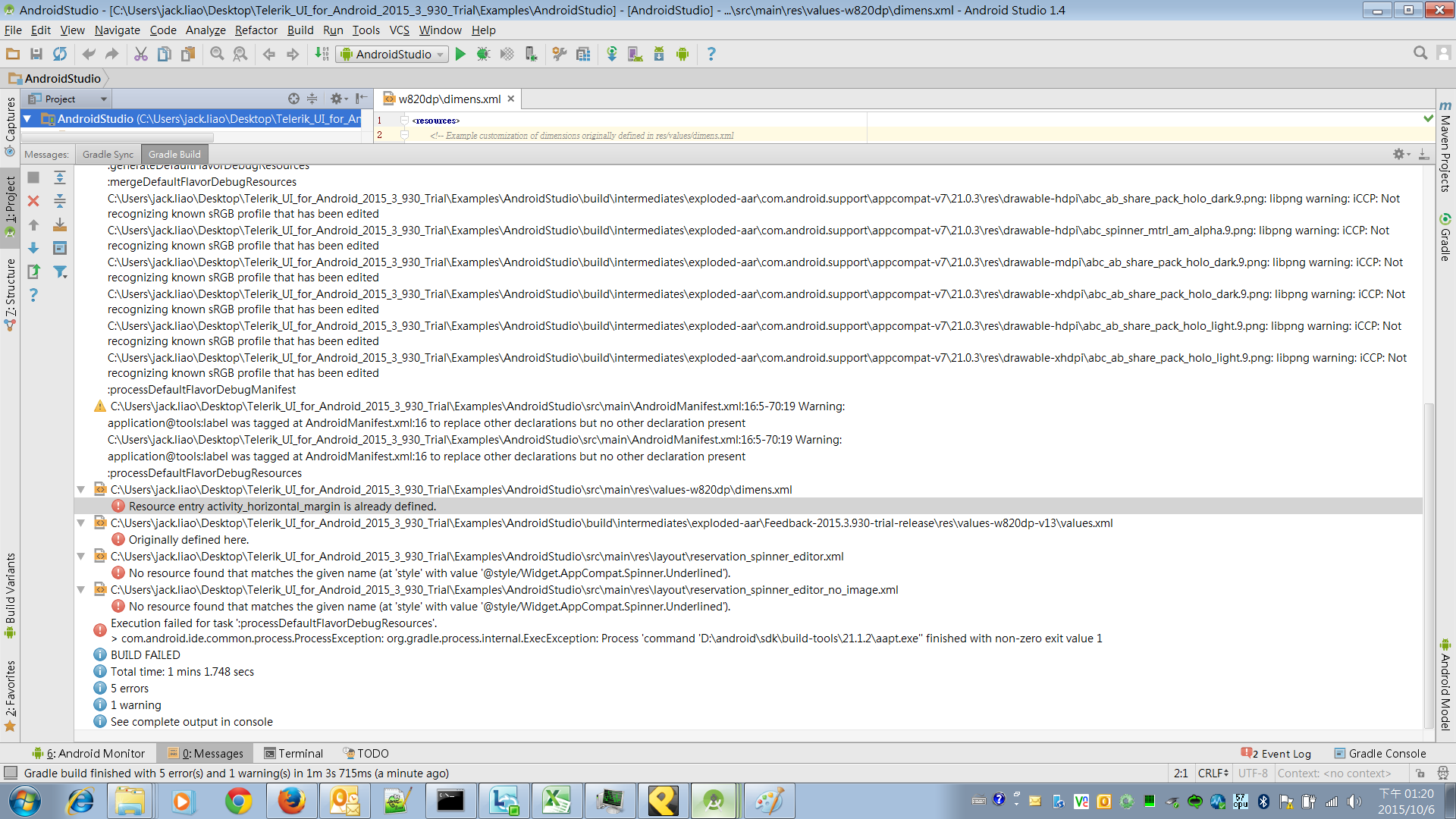Select the 'Resource entry activity_horizontal_margin is already defined' error

(x=282, y=507)
